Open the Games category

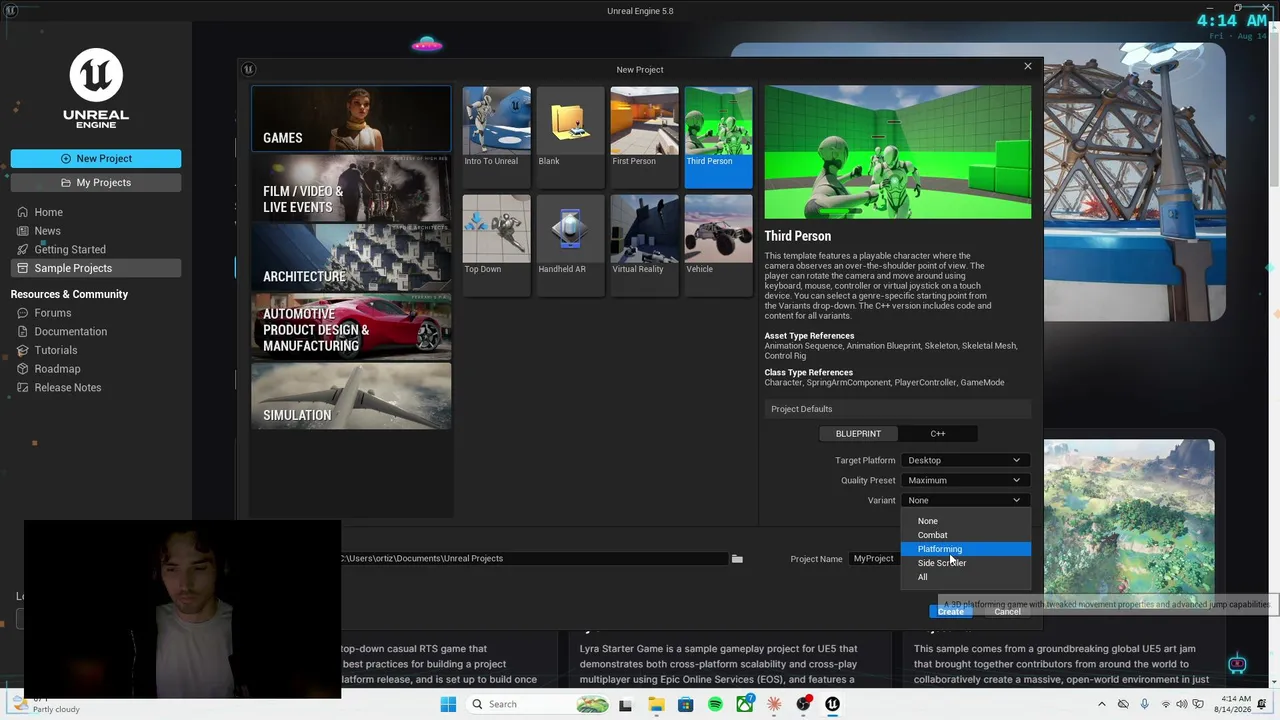[351, 119]
